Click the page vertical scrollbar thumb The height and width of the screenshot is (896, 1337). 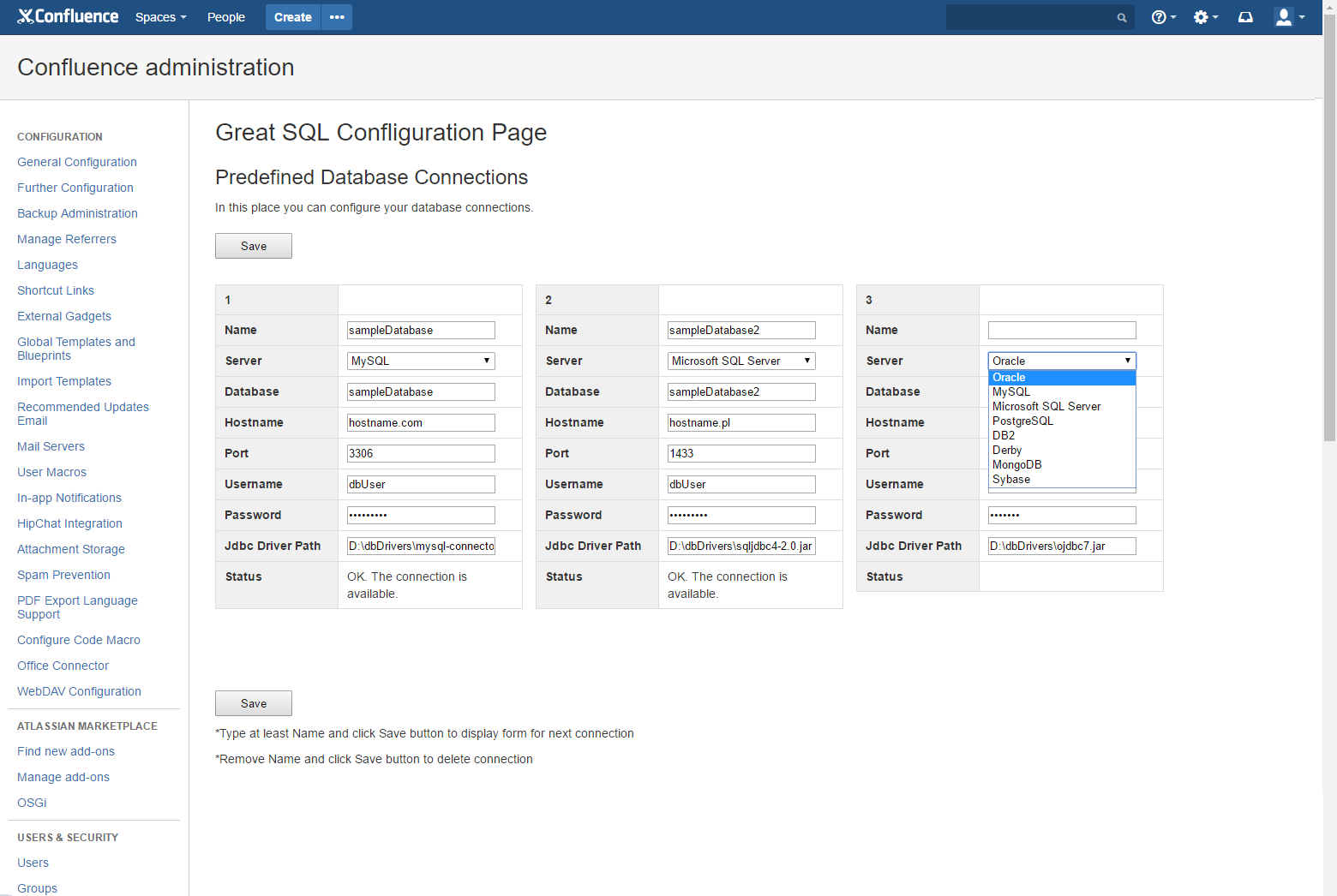(1329, 227)
